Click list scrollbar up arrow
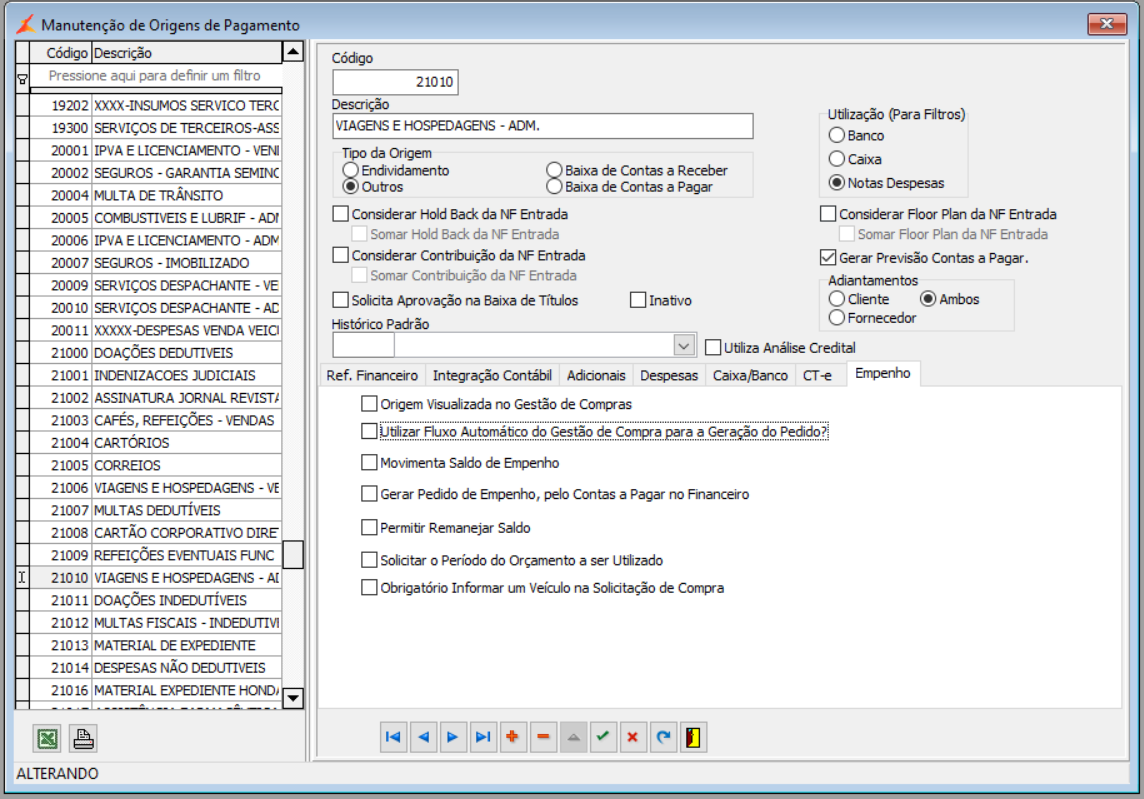Screen dimensions: 1144x799 pos(293,52)
